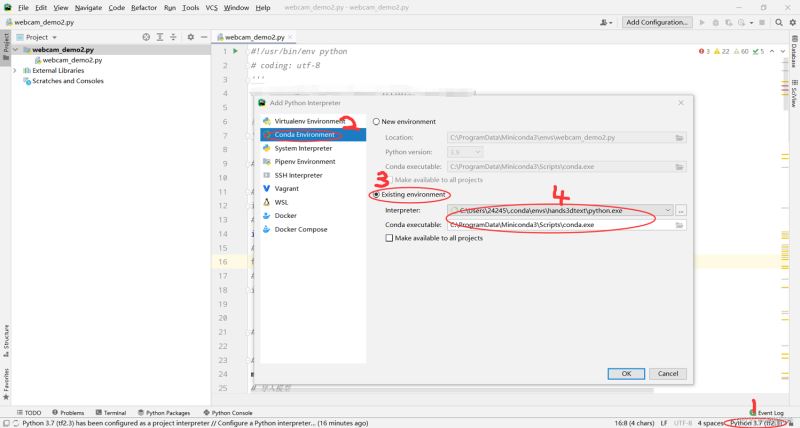The height and width of the screenshot is (428, 800).
Task: Open the search everywhere magnifier icon
Action: (779, 22)
